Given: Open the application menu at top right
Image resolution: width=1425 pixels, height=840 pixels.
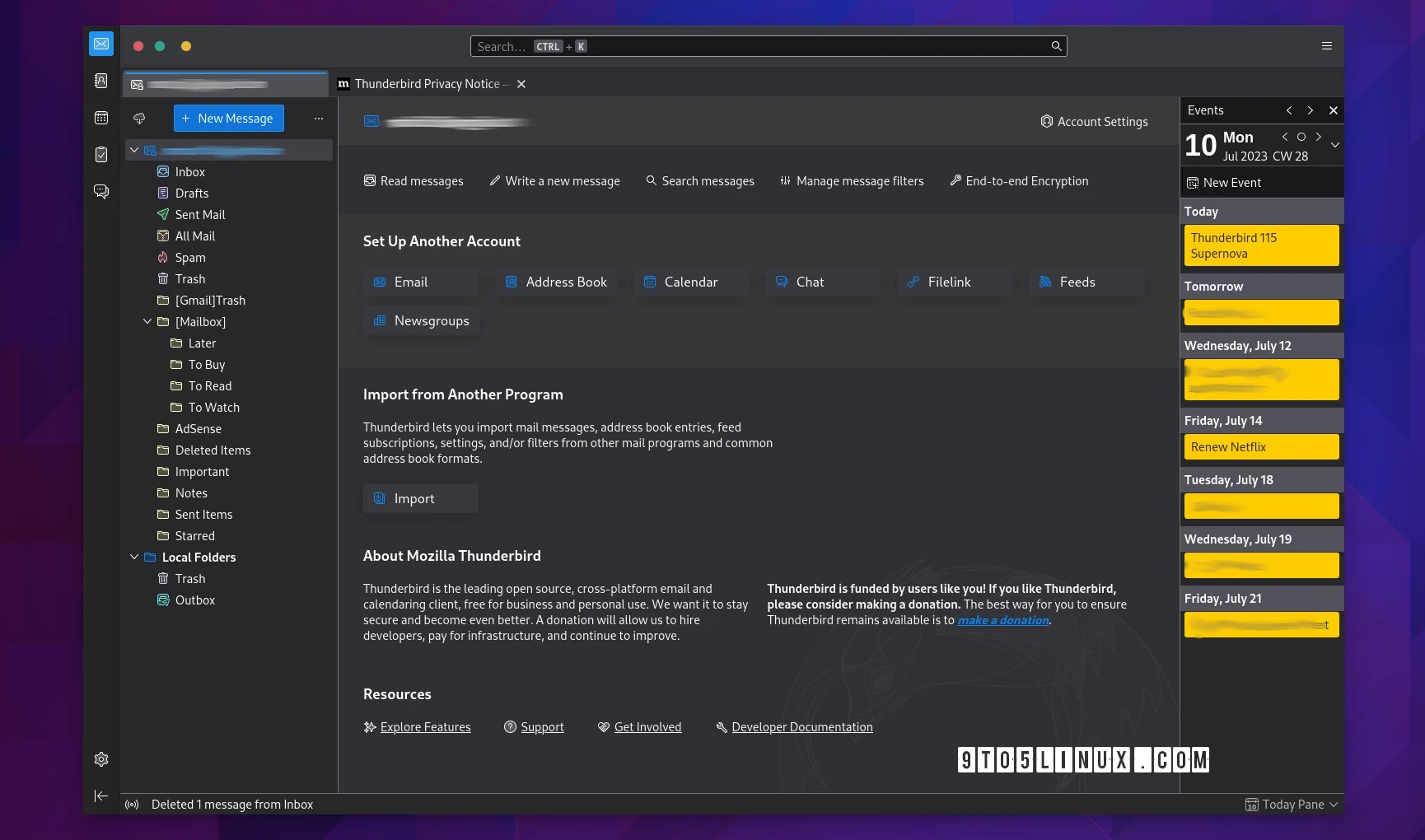Looking at the screenshot, I should (x=1327, y=45).
